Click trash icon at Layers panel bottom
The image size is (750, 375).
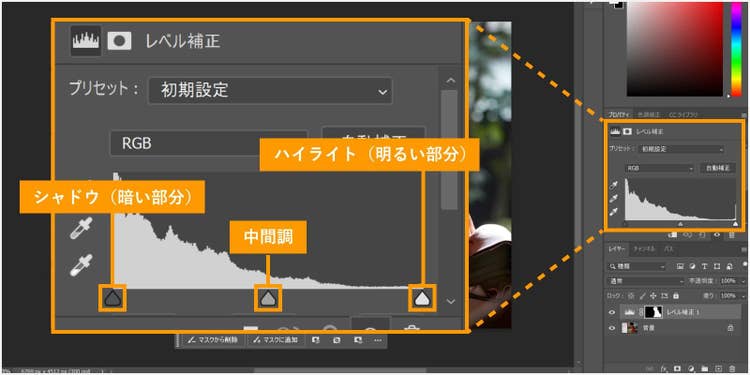click(732, 368)
